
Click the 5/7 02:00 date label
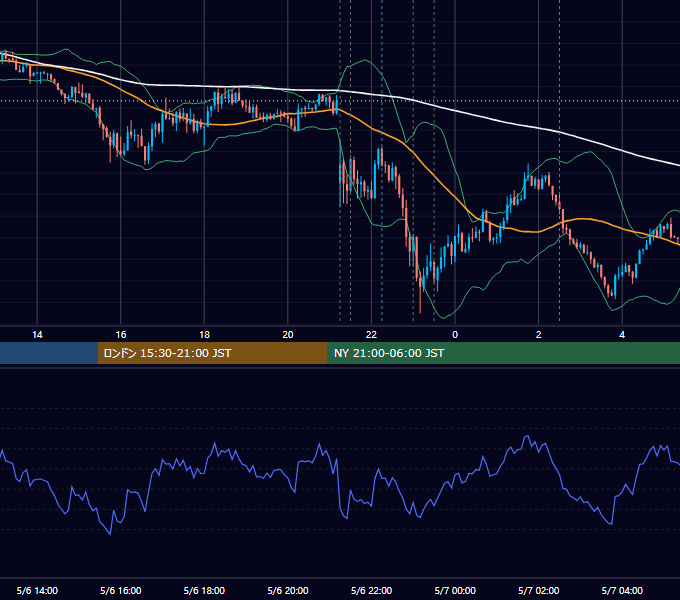coord(538,590)
